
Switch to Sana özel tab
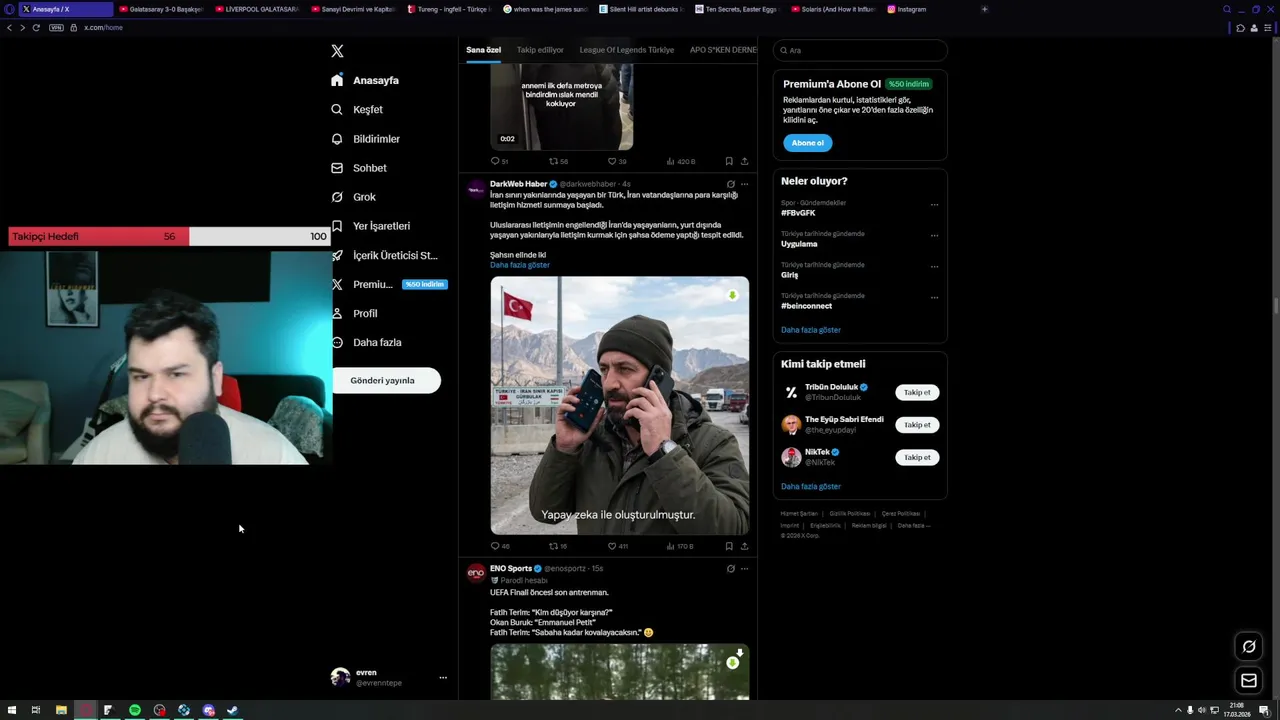[483, 50]
